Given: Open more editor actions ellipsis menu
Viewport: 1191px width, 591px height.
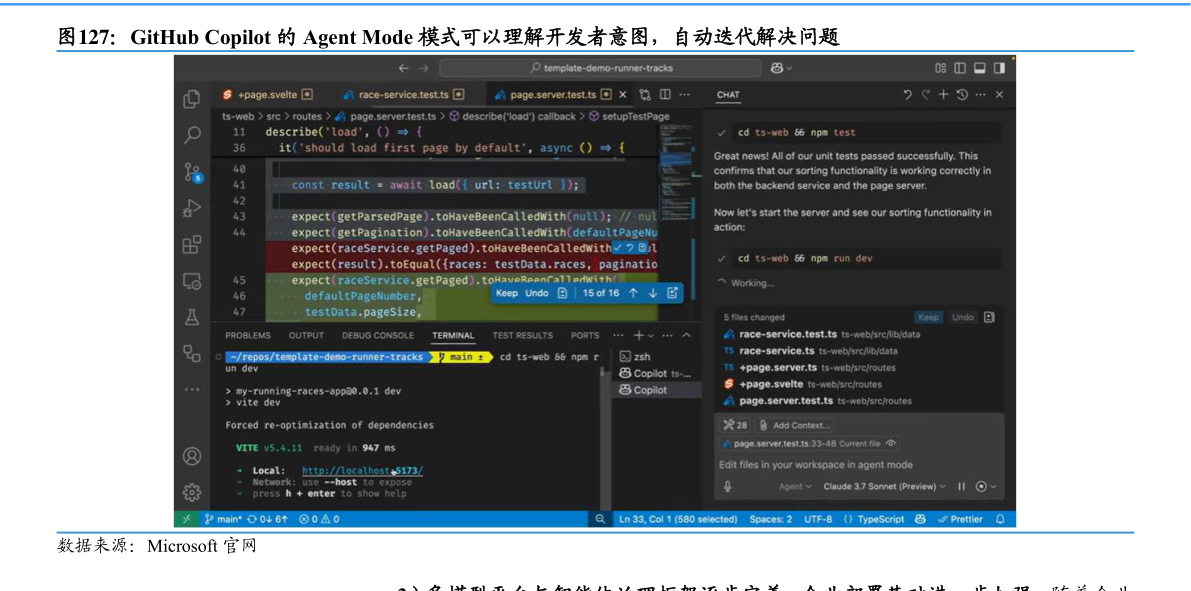Looking at the screenshot, I should pyautogui.click(x=684, y=95).
